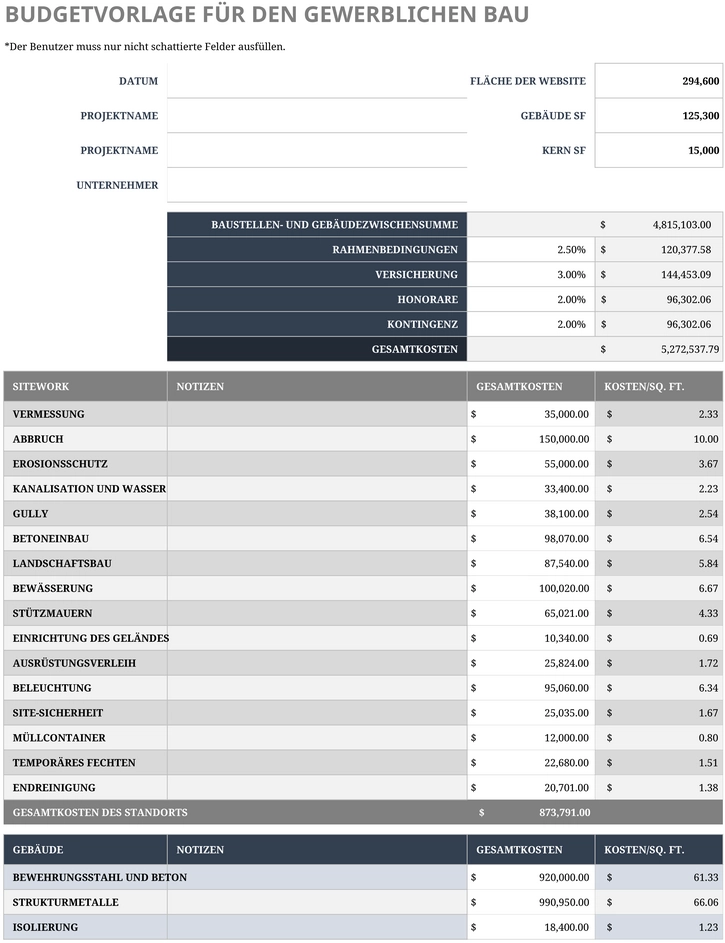The image size is (725, 943).
Task: Click the BETONEINBAU cost 98,070.00
Action: point(531,538)
